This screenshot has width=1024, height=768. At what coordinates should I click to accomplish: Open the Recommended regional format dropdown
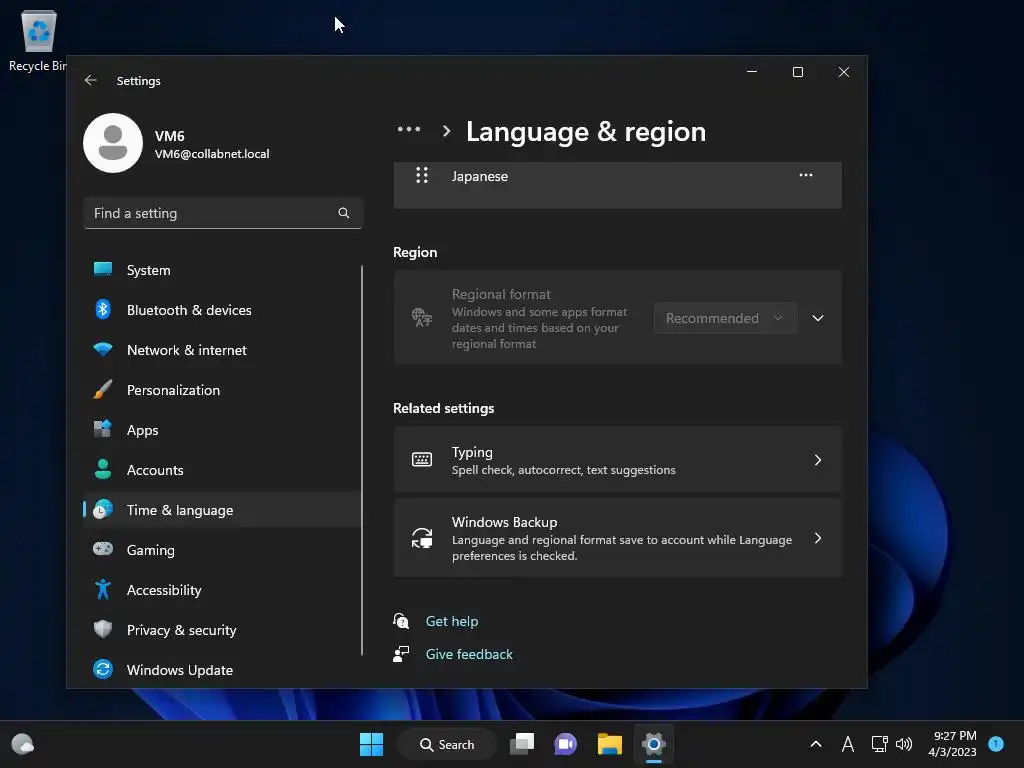726,318
